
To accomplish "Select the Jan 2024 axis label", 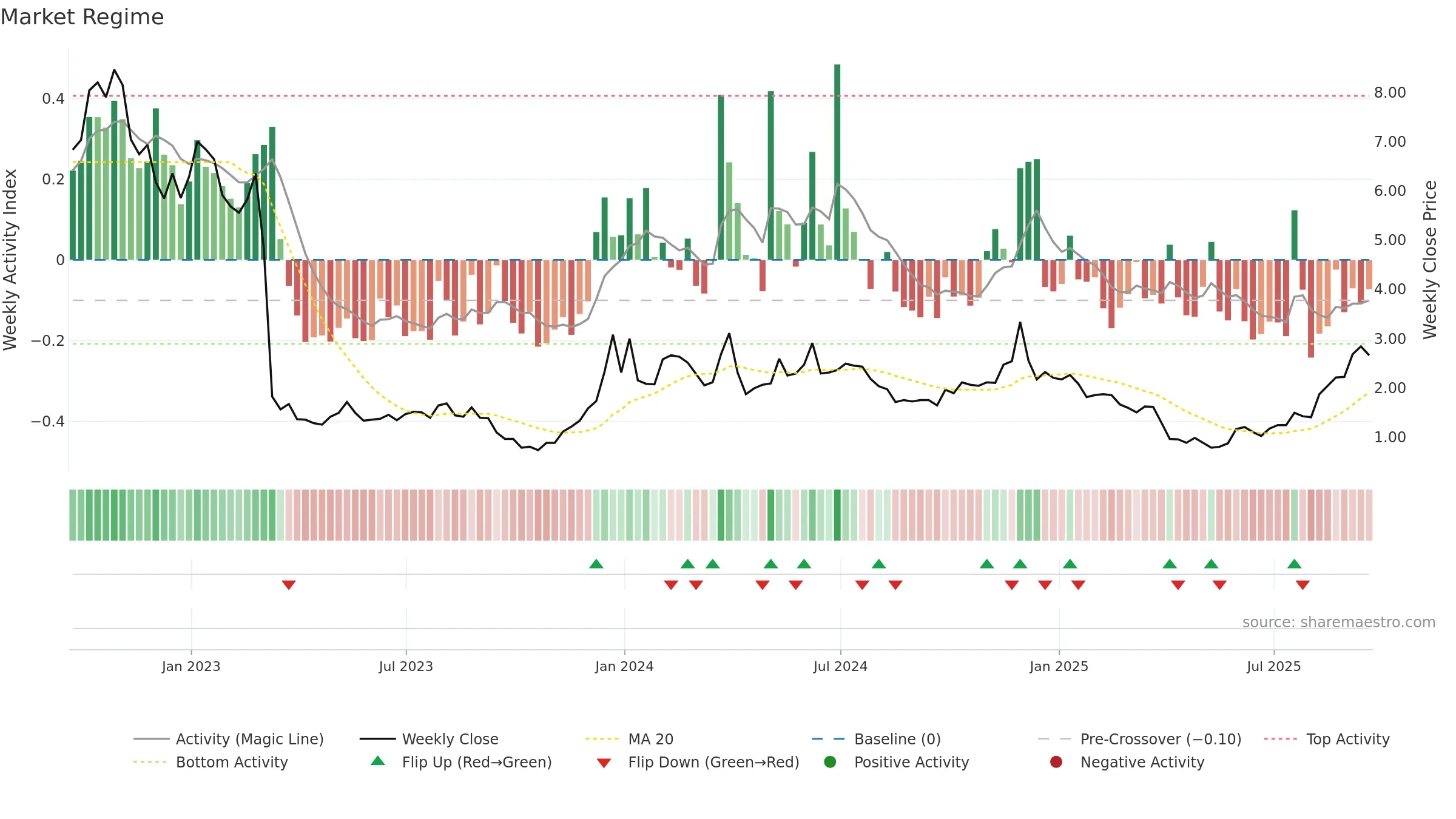I will click(x=624, y=666).
